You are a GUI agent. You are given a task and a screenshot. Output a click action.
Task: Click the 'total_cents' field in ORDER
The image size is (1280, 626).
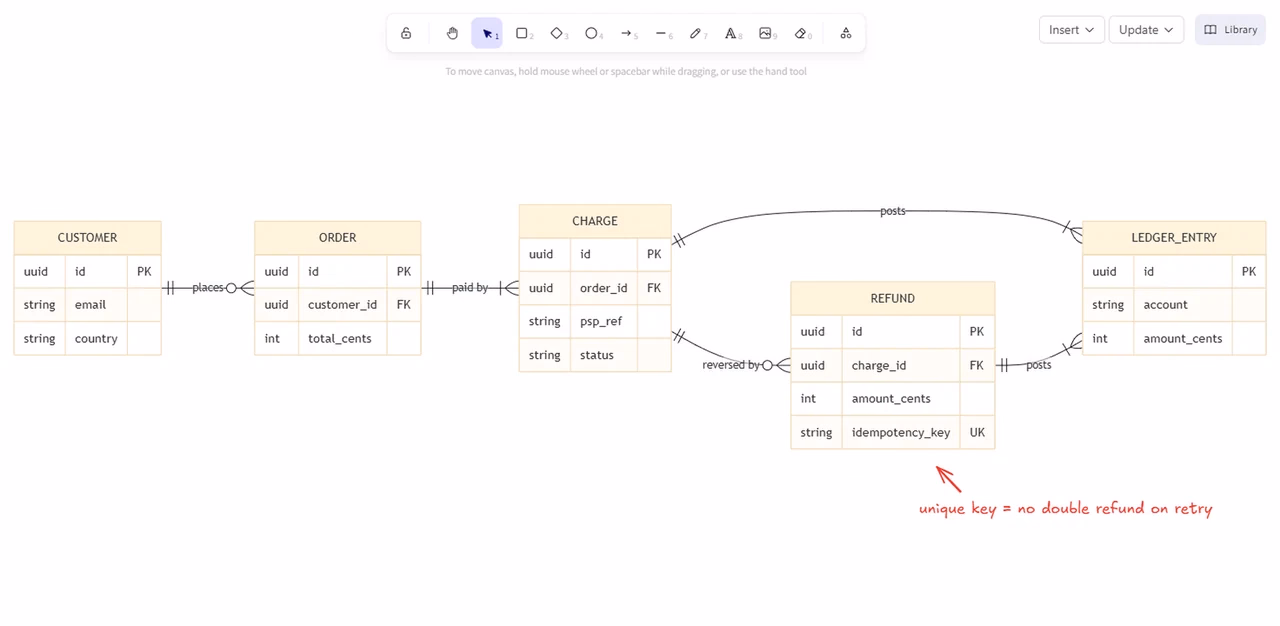coord(340,339)
